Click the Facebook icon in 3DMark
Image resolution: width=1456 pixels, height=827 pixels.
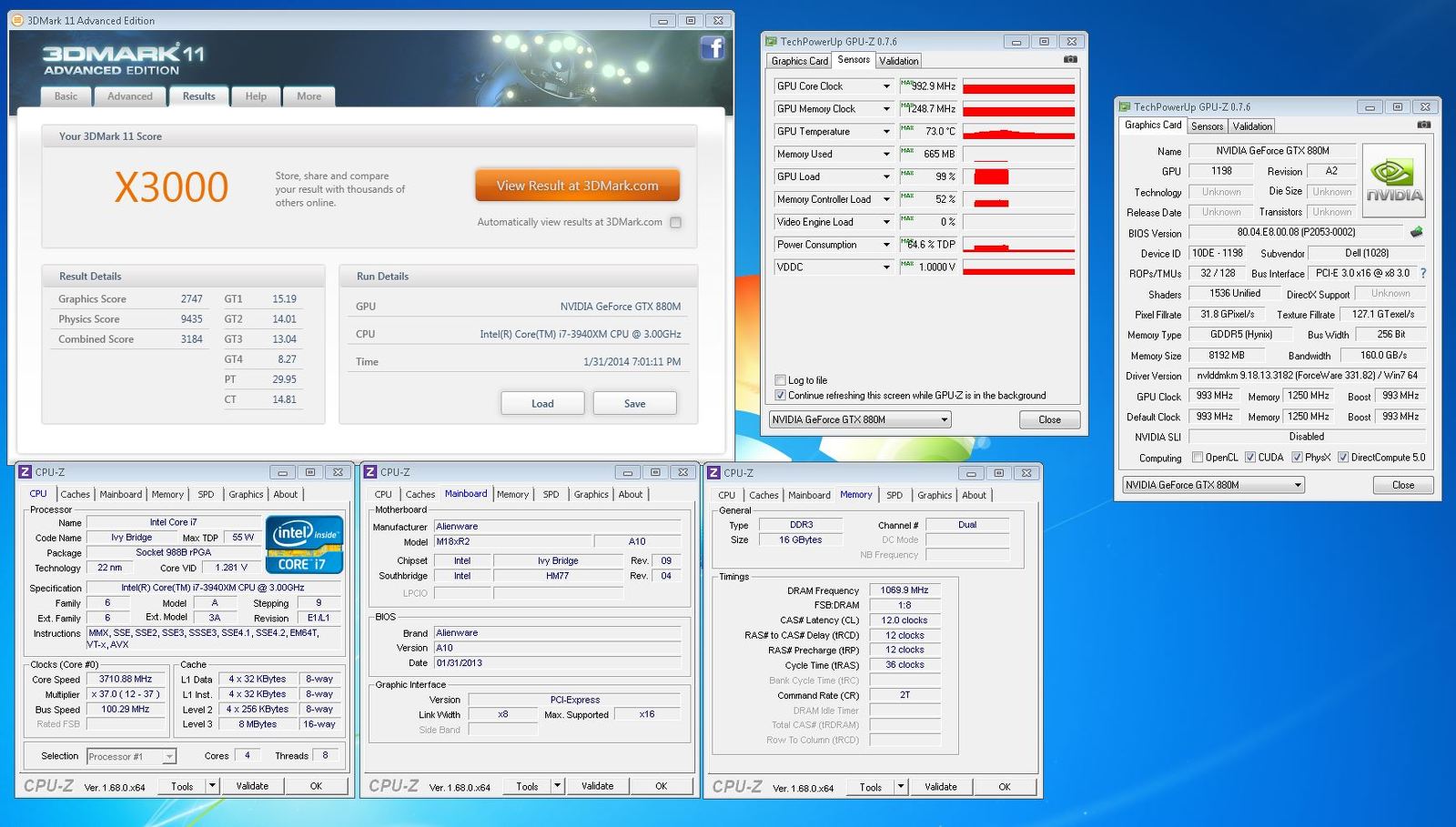pos(712,48)
